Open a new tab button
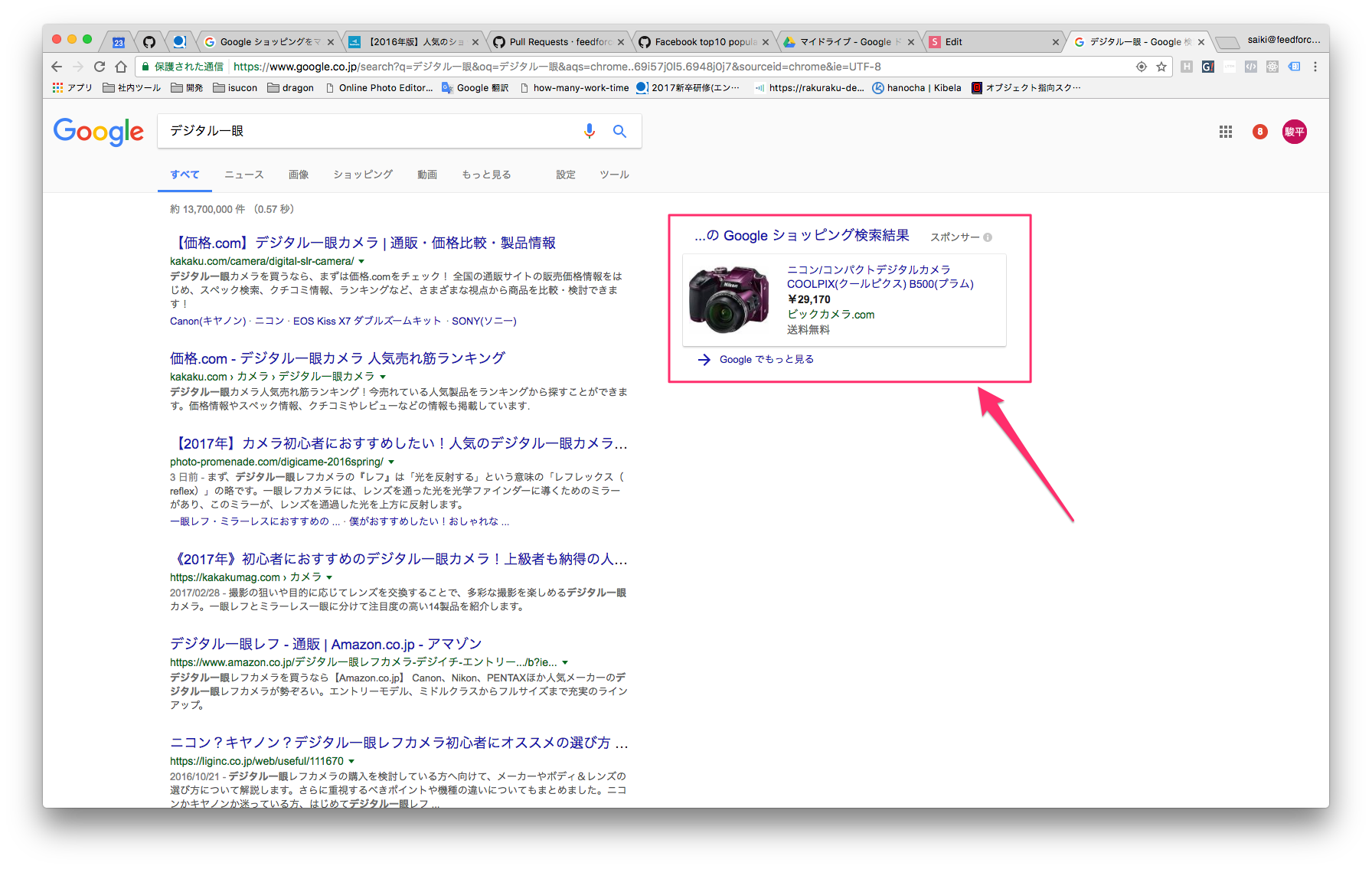1372x869 pixels. (1227, 42)
